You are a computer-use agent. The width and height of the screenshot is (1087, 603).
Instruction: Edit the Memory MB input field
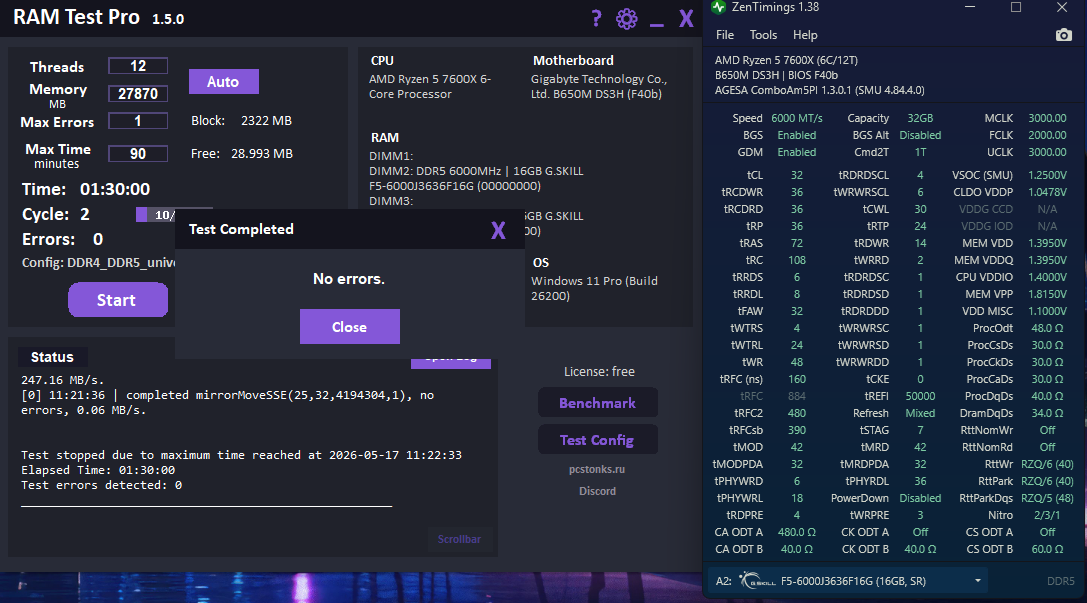(138, 94)
